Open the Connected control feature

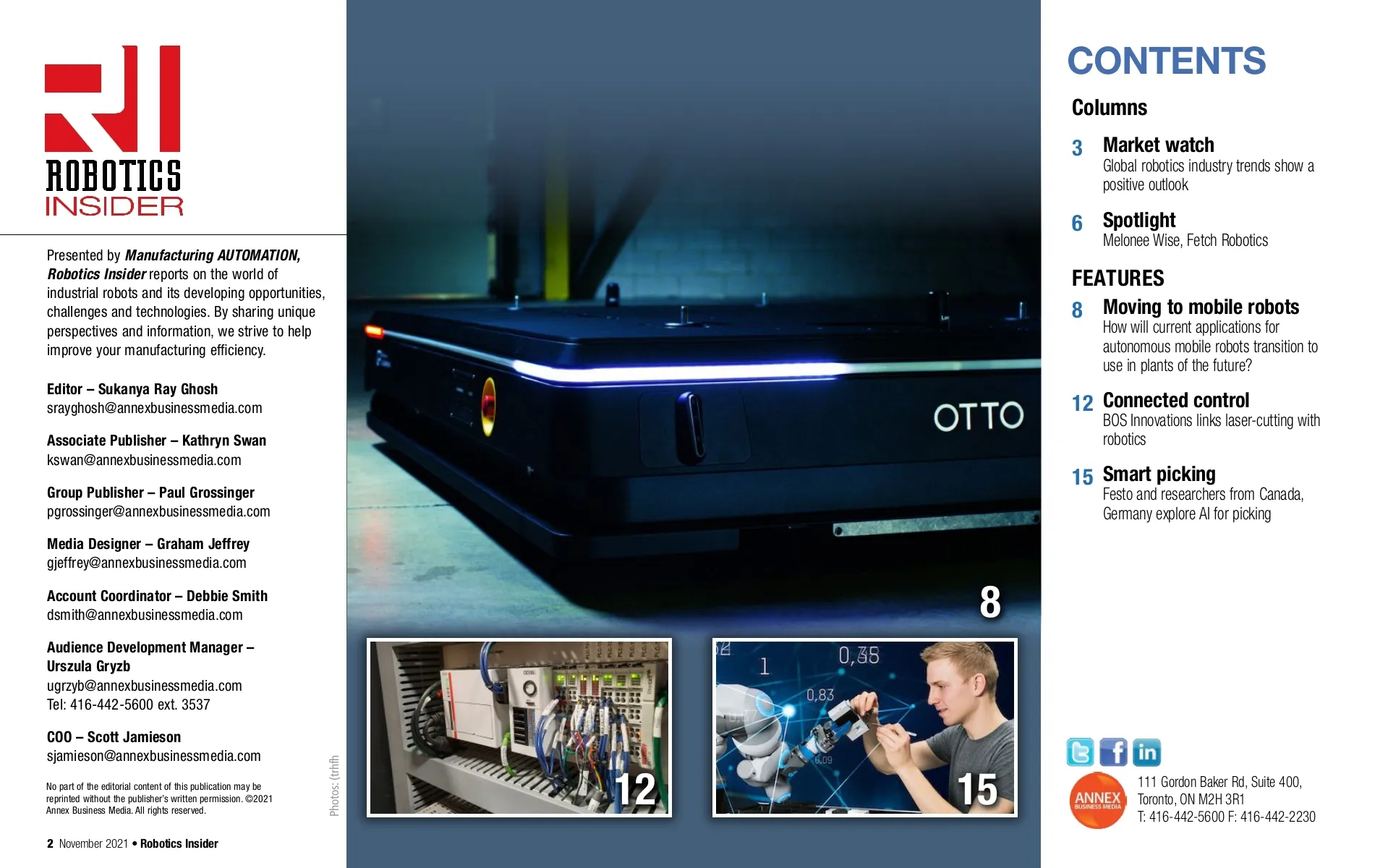(x=1175, y=401)
